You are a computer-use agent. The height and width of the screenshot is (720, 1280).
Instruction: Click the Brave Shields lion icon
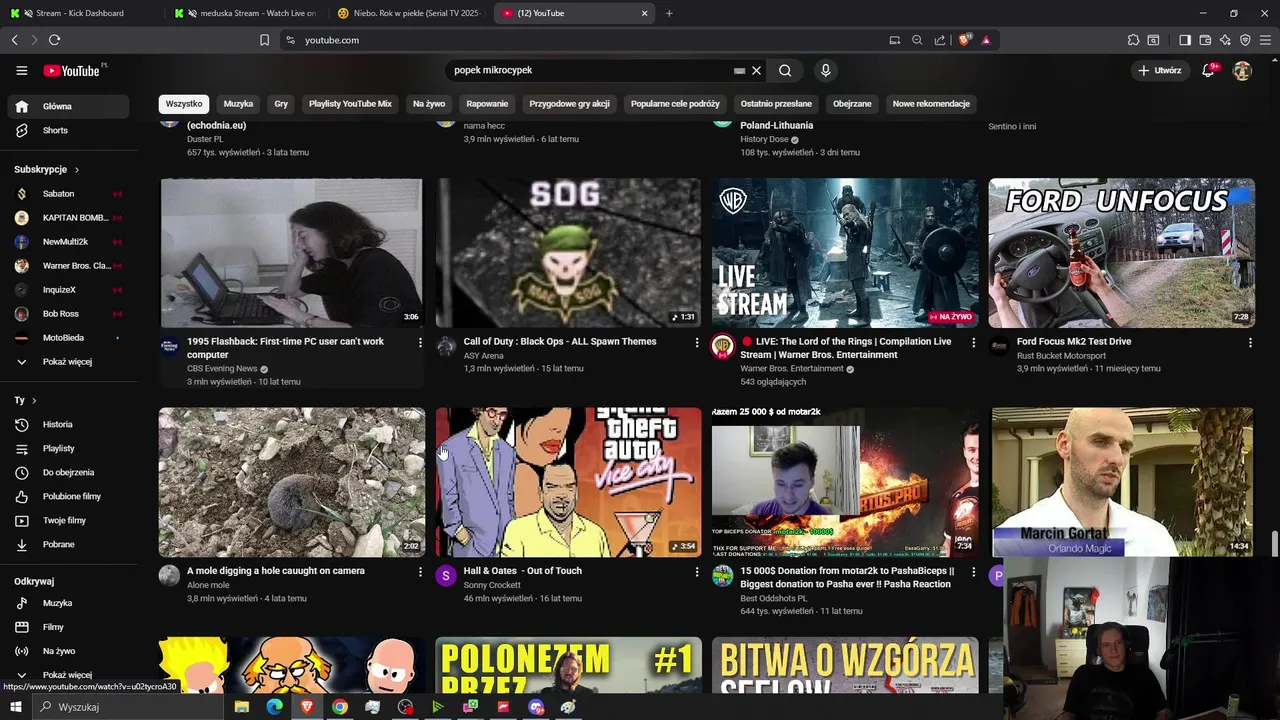tap(964, 40)
